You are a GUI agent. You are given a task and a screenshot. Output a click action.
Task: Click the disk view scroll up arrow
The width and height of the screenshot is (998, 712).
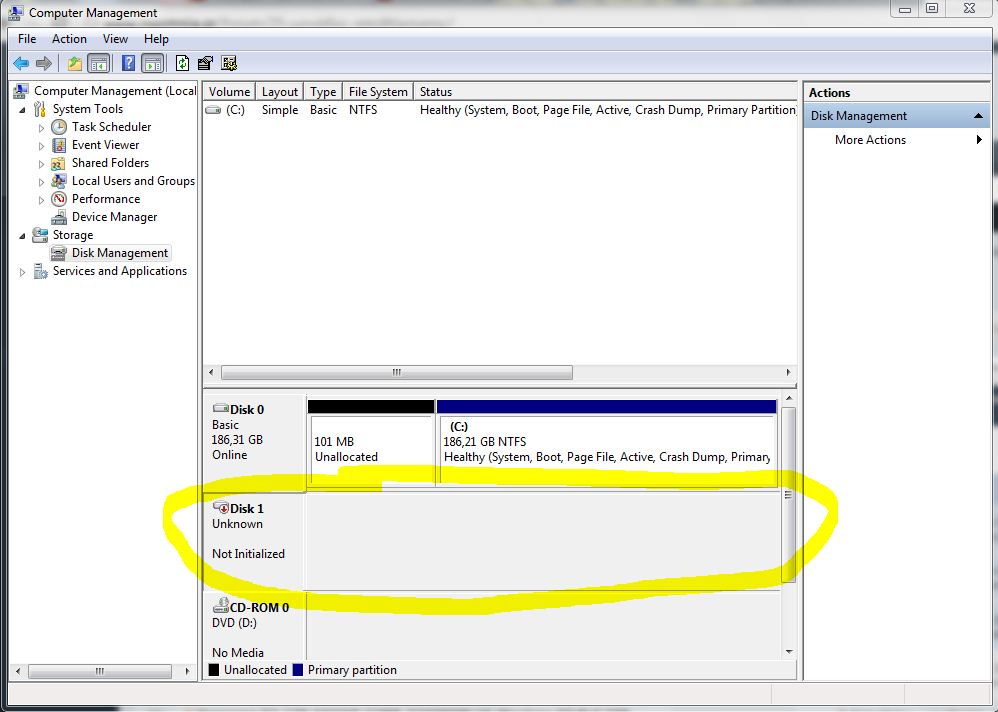(789, 398)
